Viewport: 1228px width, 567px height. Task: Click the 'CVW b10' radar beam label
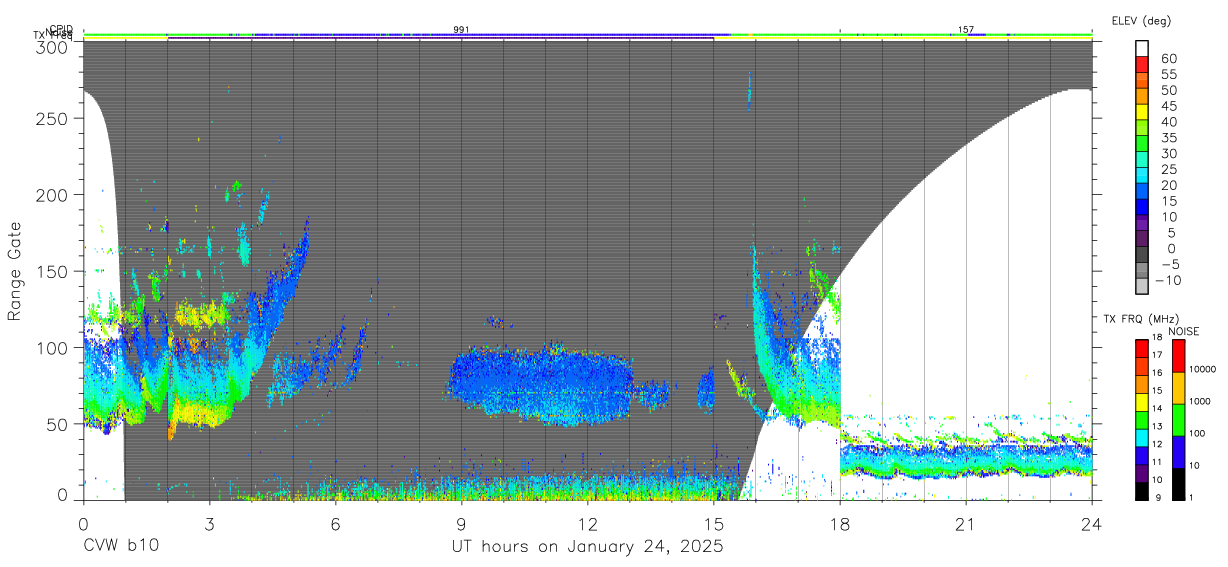tap(121, 546)
